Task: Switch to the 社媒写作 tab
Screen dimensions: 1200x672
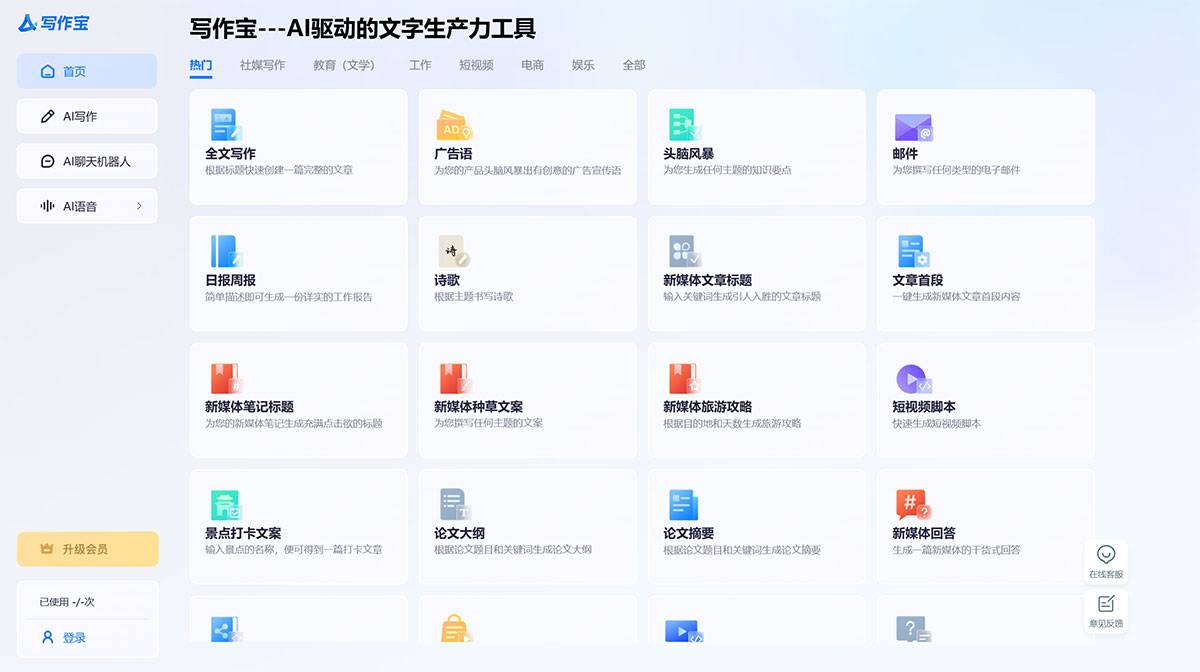Action: [x=261, y=64]
